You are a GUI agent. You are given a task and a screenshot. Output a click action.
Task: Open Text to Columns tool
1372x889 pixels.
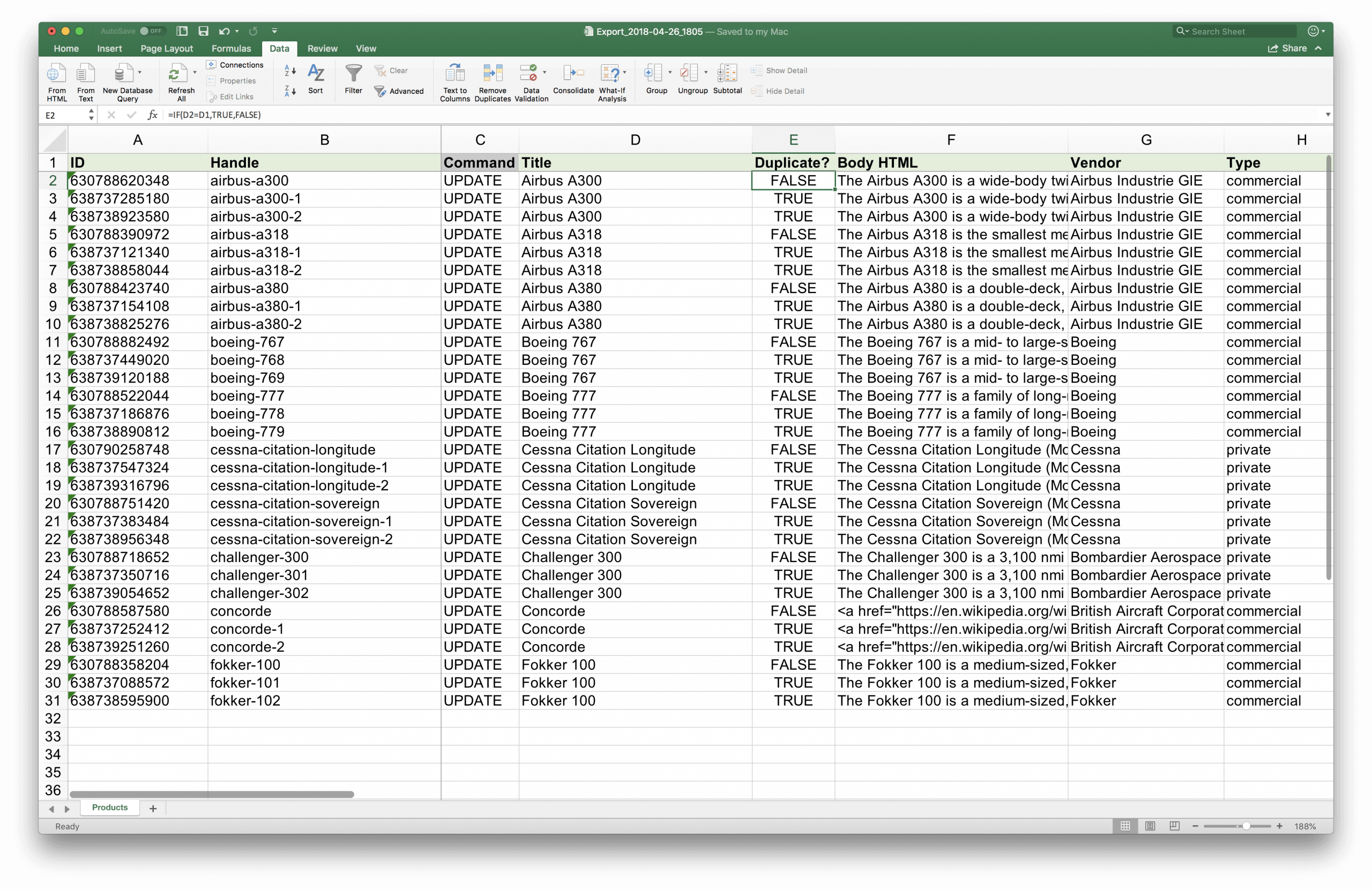(x=455, y=73)
